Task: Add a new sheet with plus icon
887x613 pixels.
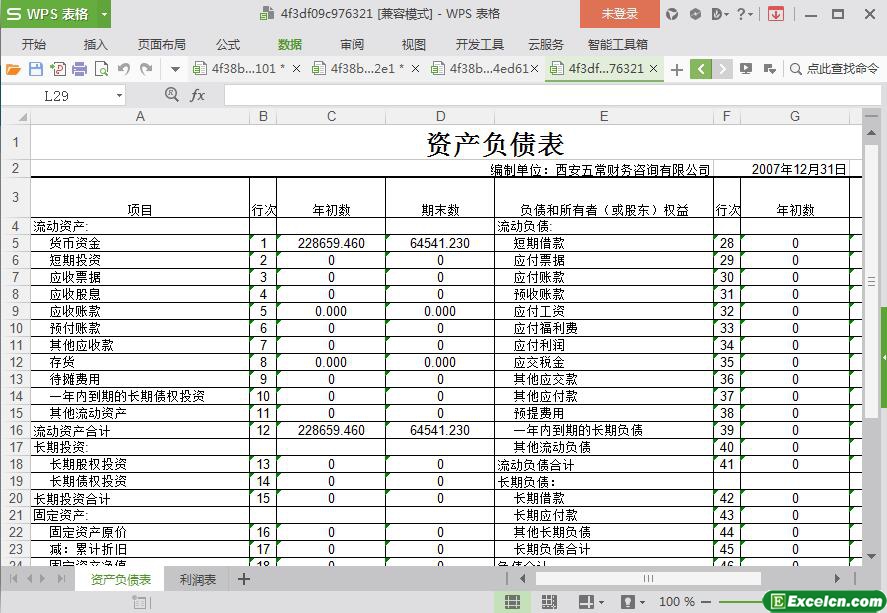Action: tap(243, 579)
